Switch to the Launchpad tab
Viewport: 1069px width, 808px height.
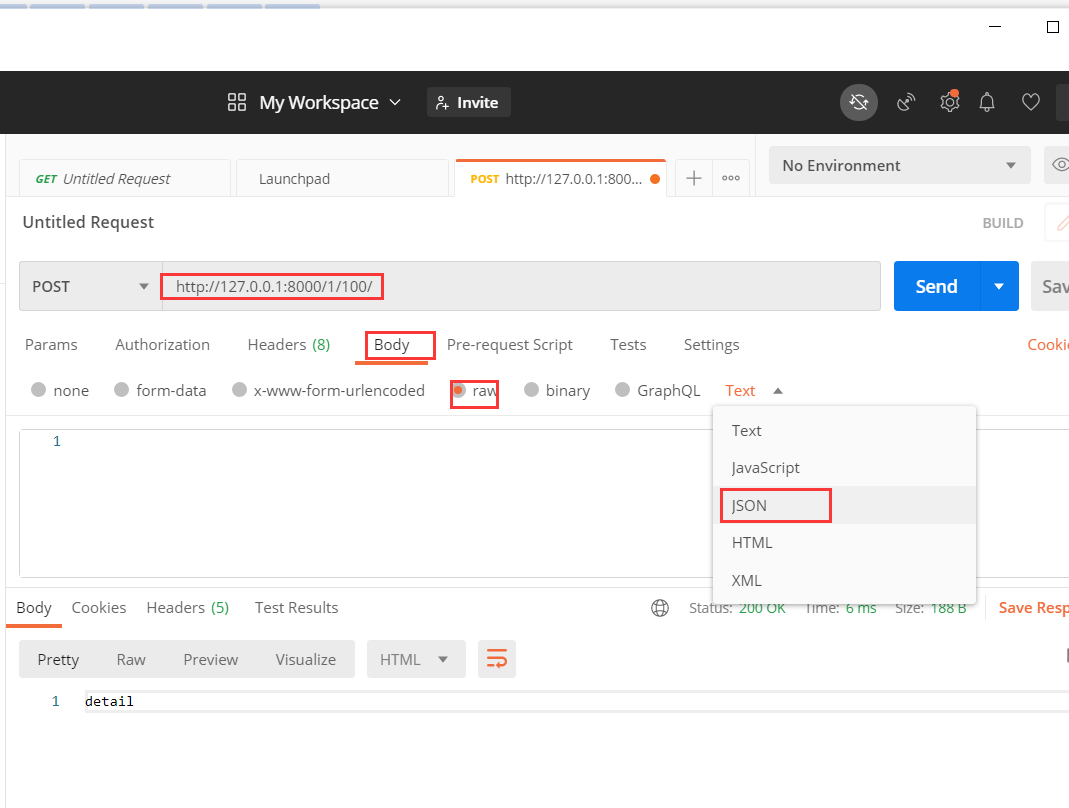[x=342, y=179]
